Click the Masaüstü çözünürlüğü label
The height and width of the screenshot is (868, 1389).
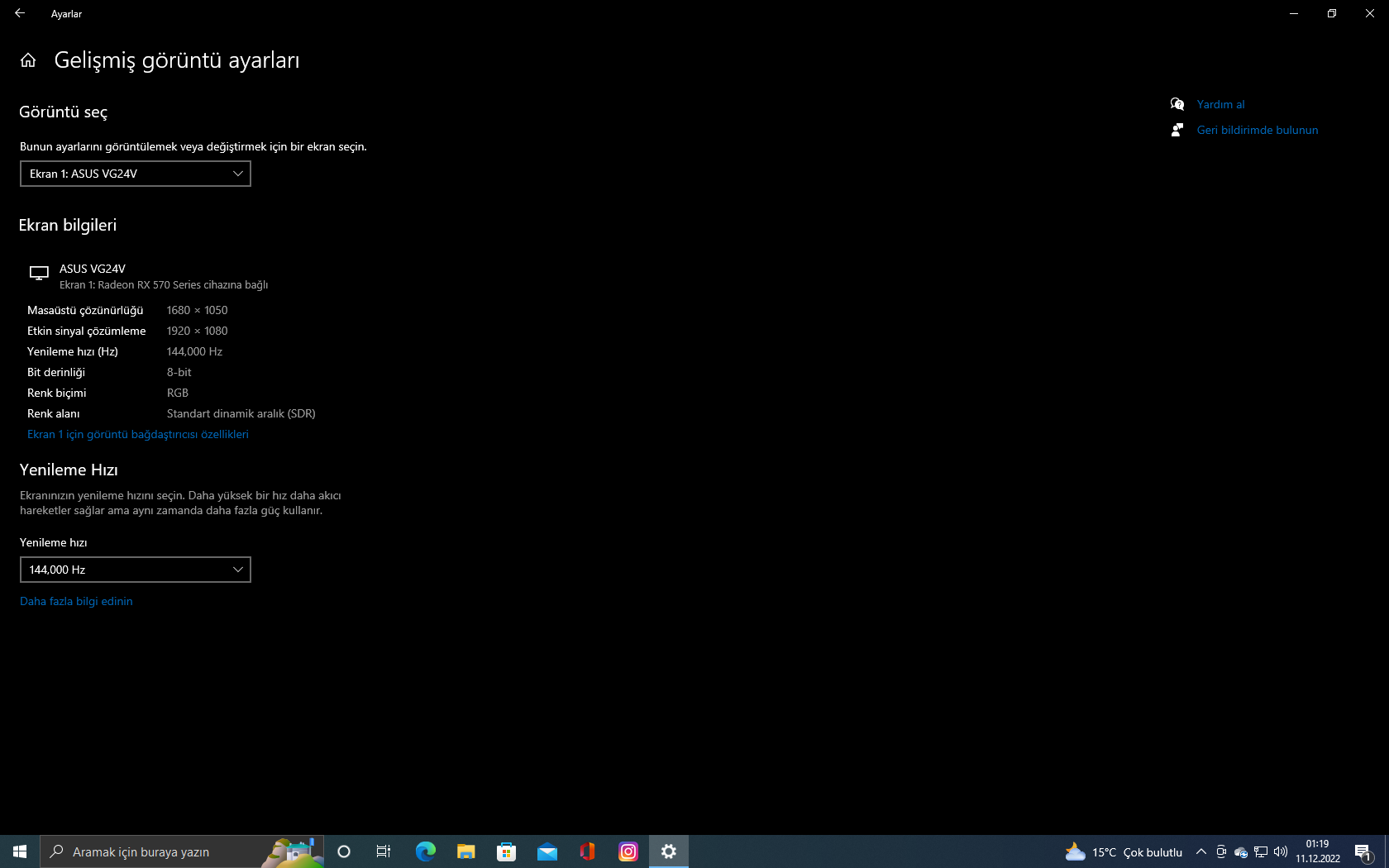pos(85,310)
